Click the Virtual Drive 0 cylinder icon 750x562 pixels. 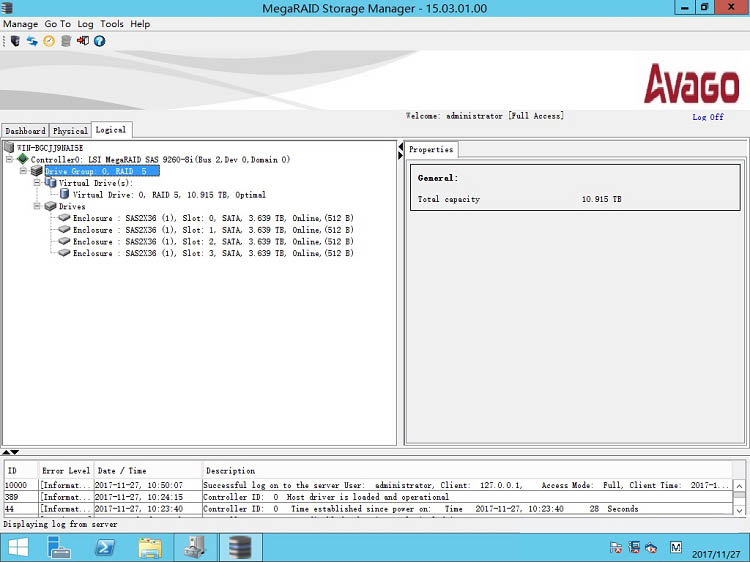pos(64,194)
